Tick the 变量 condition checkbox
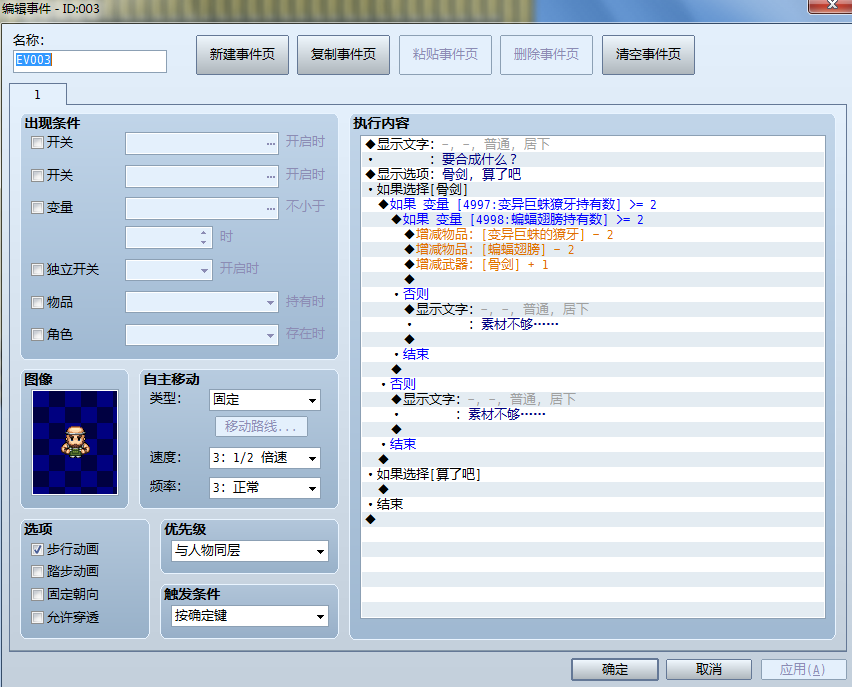The height and width of the screenshot is (687, 852). [x=37, y=208]
